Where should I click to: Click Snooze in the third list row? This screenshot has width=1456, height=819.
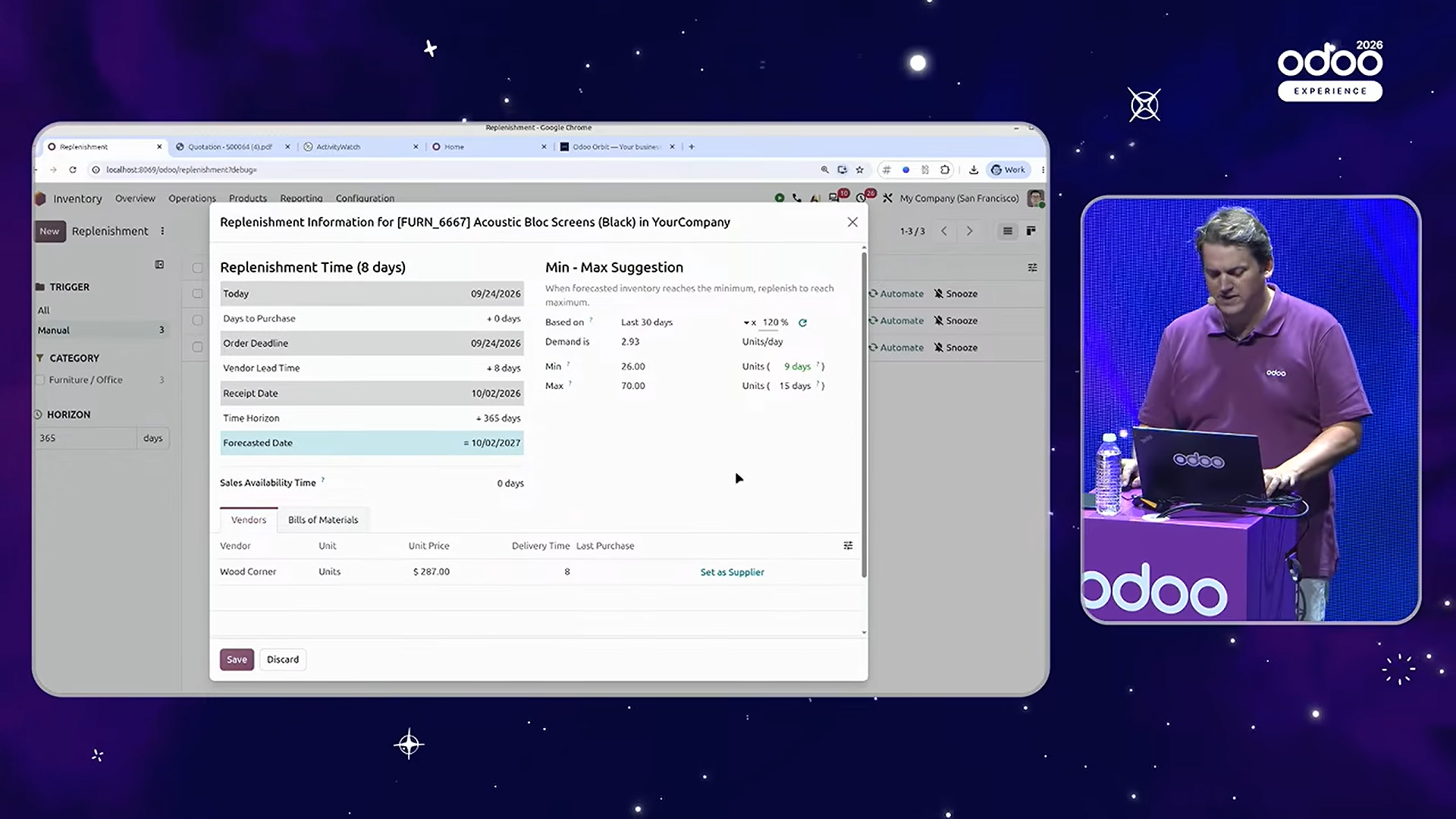tap(955, 348)
